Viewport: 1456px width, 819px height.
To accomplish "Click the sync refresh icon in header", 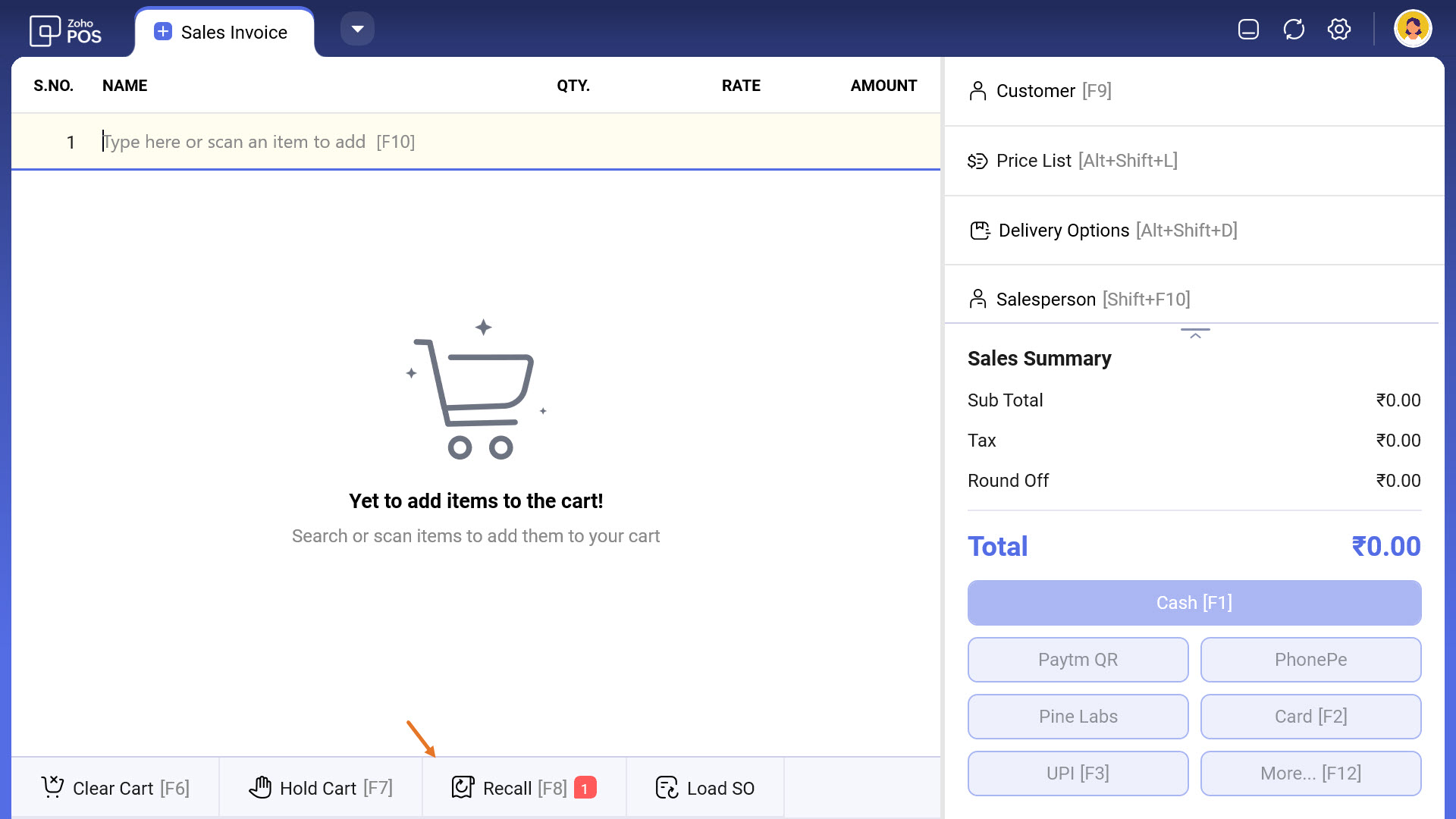I will tap(1294, 30).
